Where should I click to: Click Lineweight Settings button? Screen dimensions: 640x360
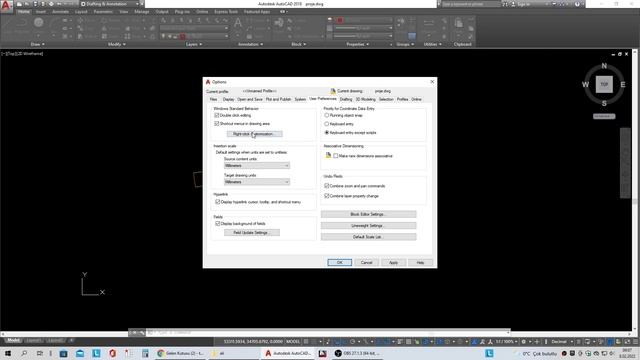[x=368, y=226]
